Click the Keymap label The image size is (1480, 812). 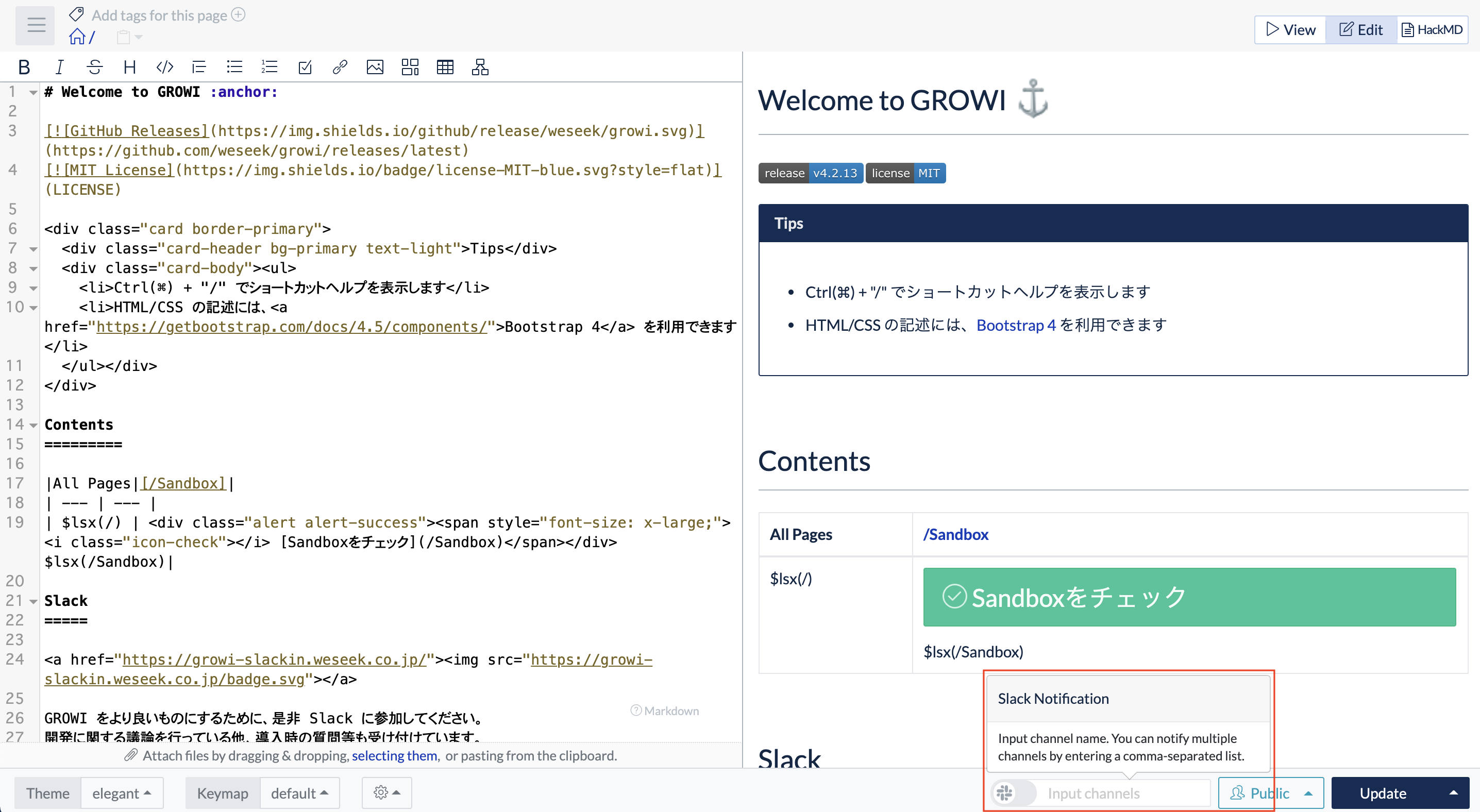(x=222, y=793)
